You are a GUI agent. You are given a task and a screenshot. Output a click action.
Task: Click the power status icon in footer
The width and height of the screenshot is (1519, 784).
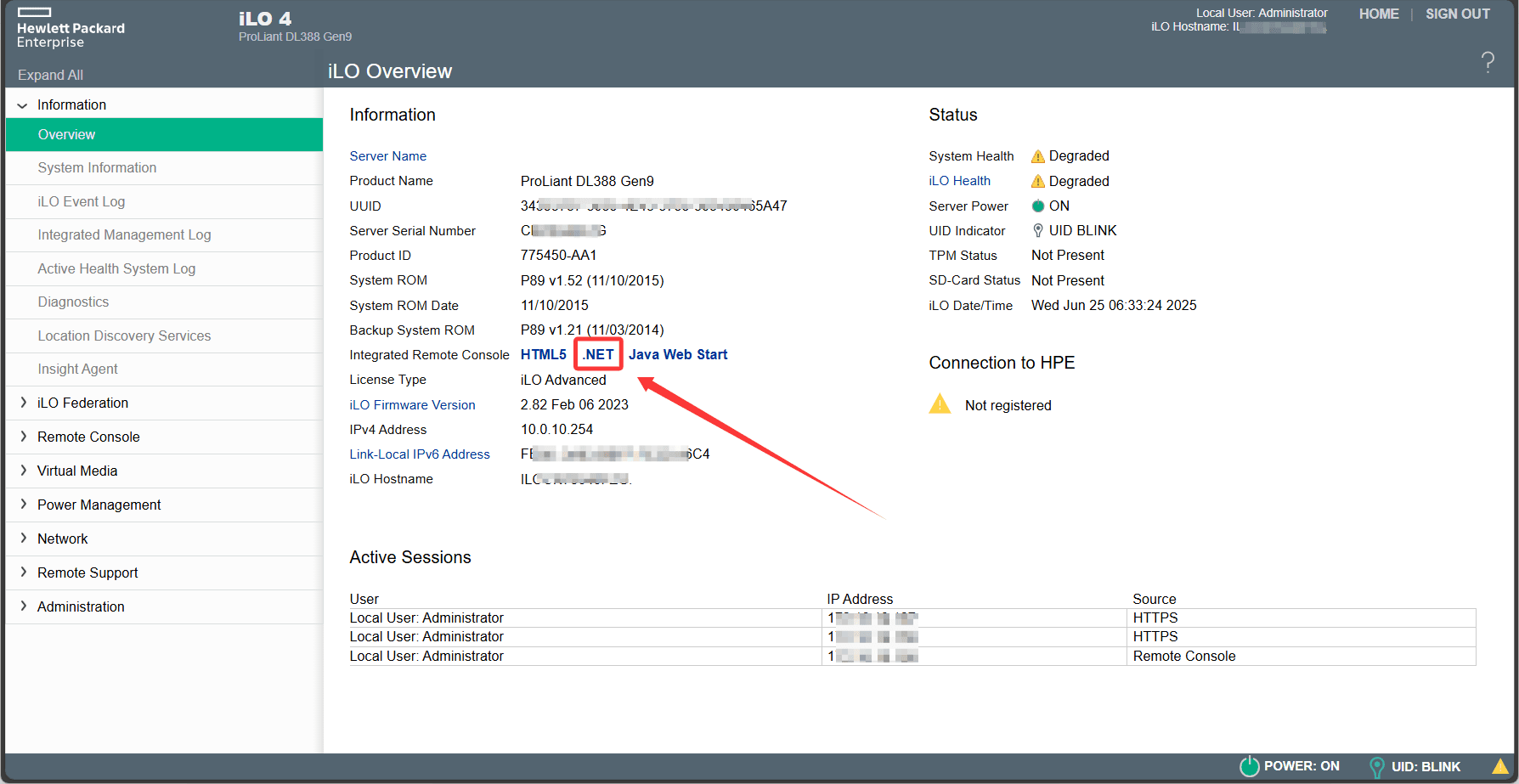click(x=1249, y=766)
